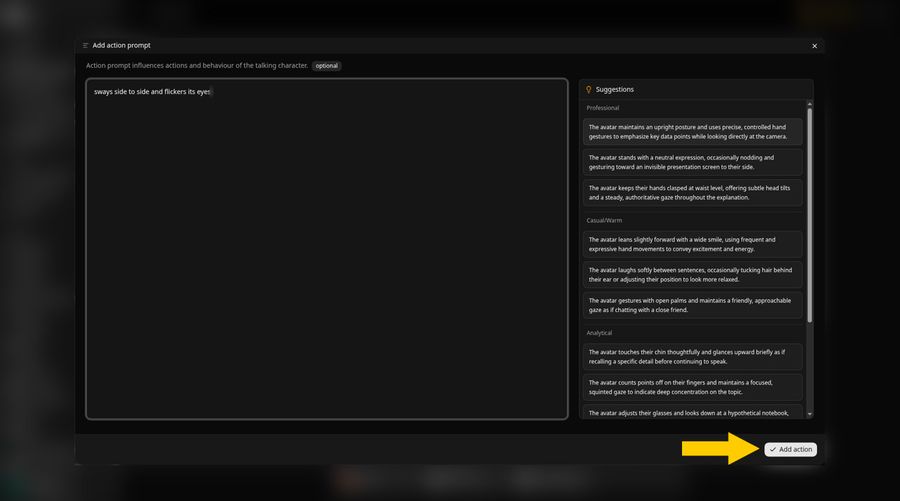Screen dimensions: 900x501
Task: Click the Suggestions panel title
Action: pos(615,90)
